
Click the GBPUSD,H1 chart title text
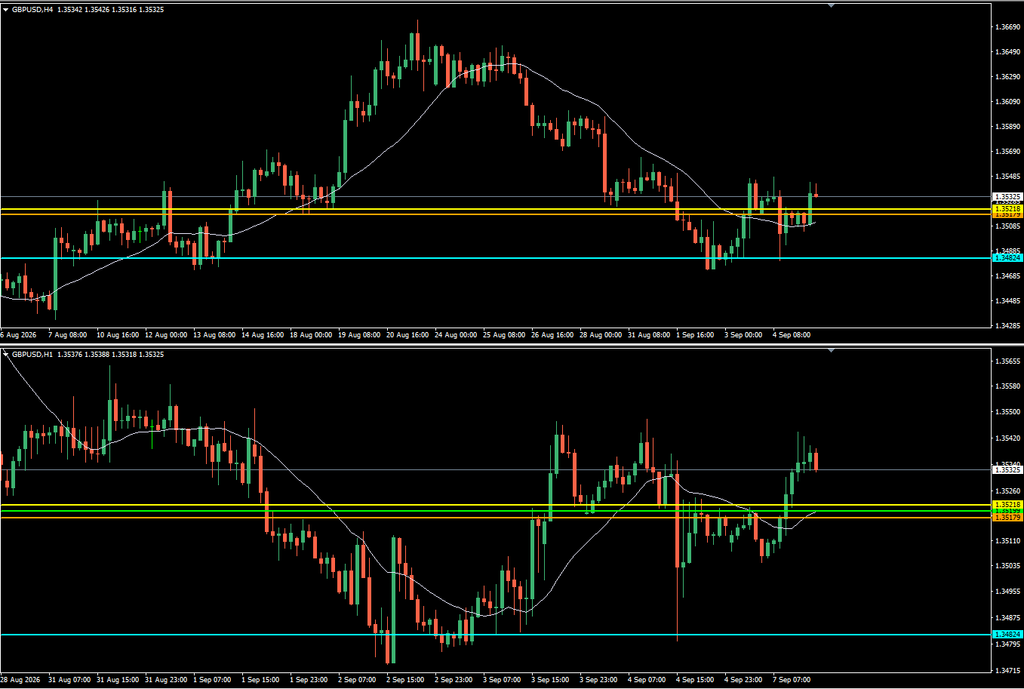pyautogui.click(x=33, y=355)
